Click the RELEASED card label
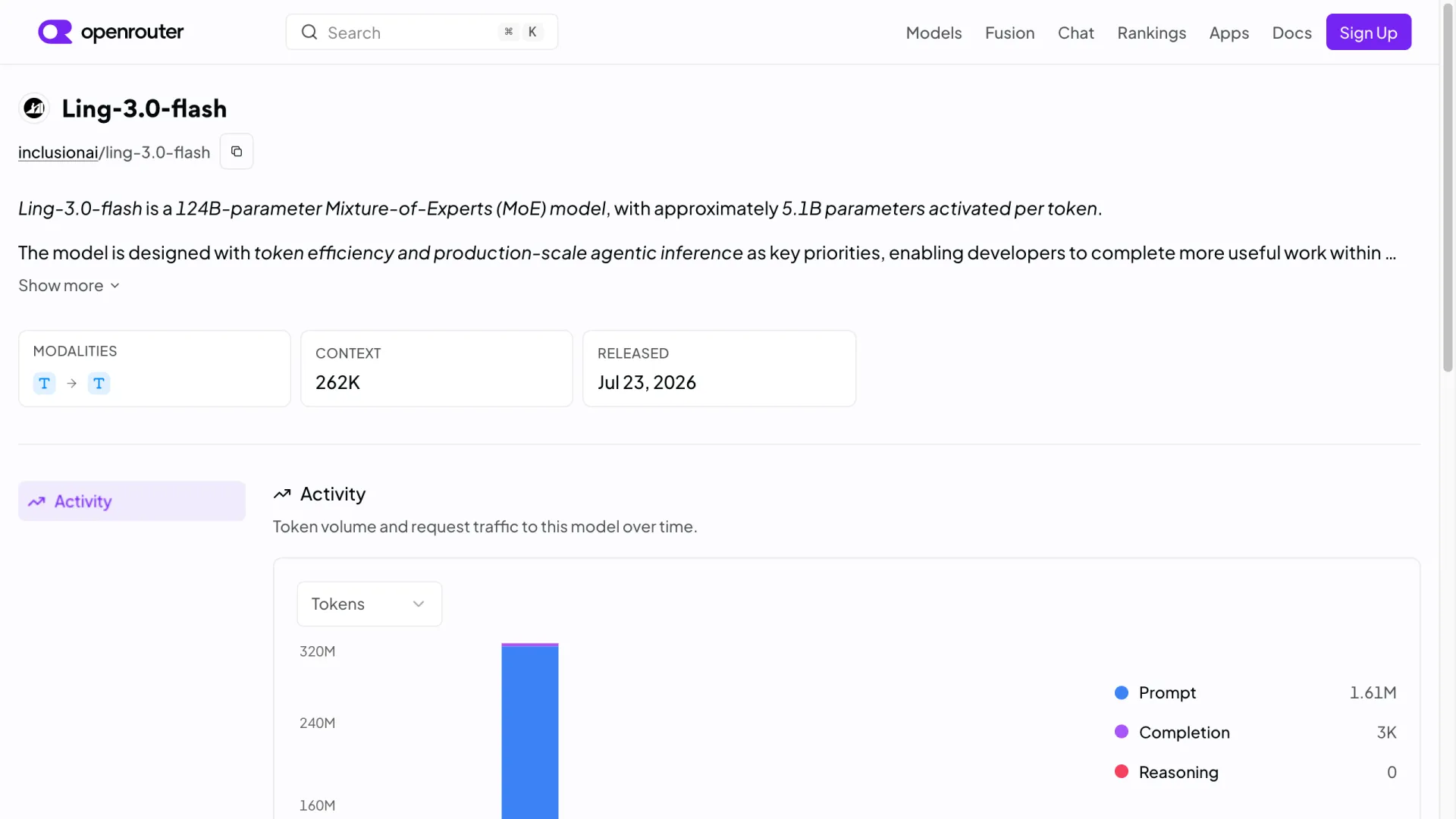Image resolution: width=1456 pixels, height=819 pixels. [x=633, y=353]
